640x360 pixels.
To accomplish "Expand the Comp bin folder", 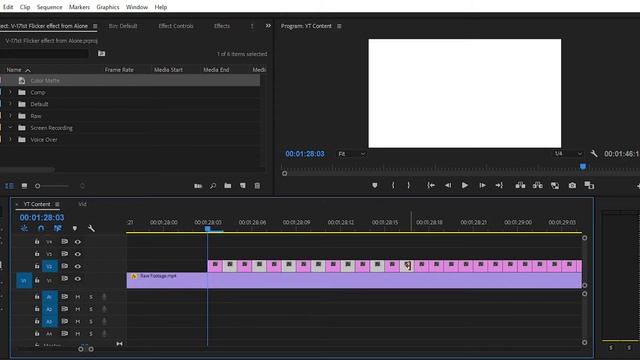I will (11, 92).
